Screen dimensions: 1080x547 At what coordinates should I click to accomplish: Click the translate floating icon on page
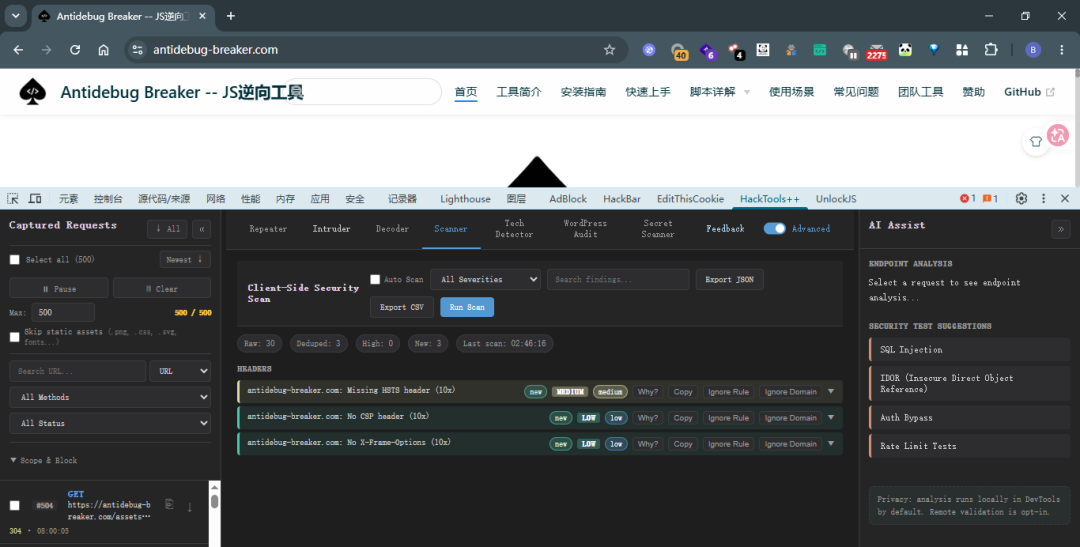click(x=1058, y=134)
